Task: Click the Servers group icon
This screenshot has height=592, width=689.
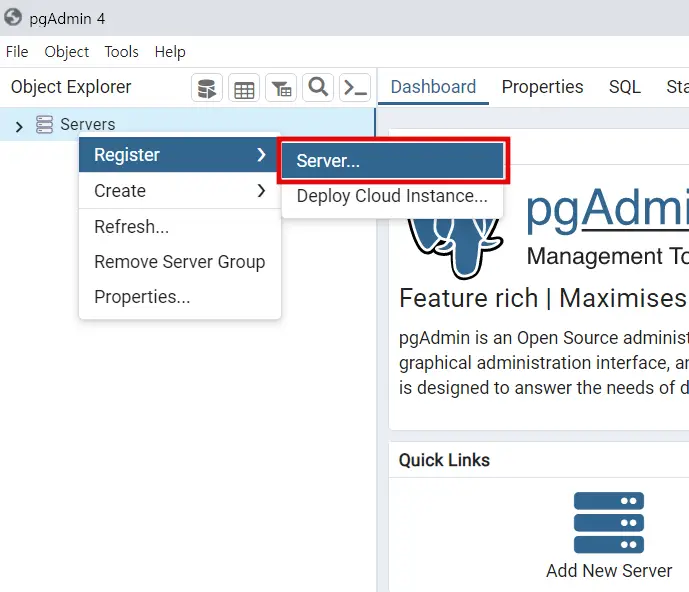Action: [44, 124]
